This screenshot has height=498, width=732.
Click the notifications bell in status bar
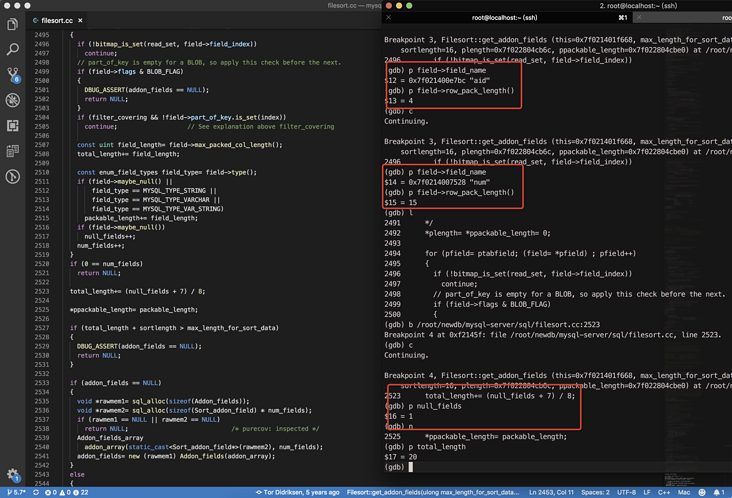(718, 492)
